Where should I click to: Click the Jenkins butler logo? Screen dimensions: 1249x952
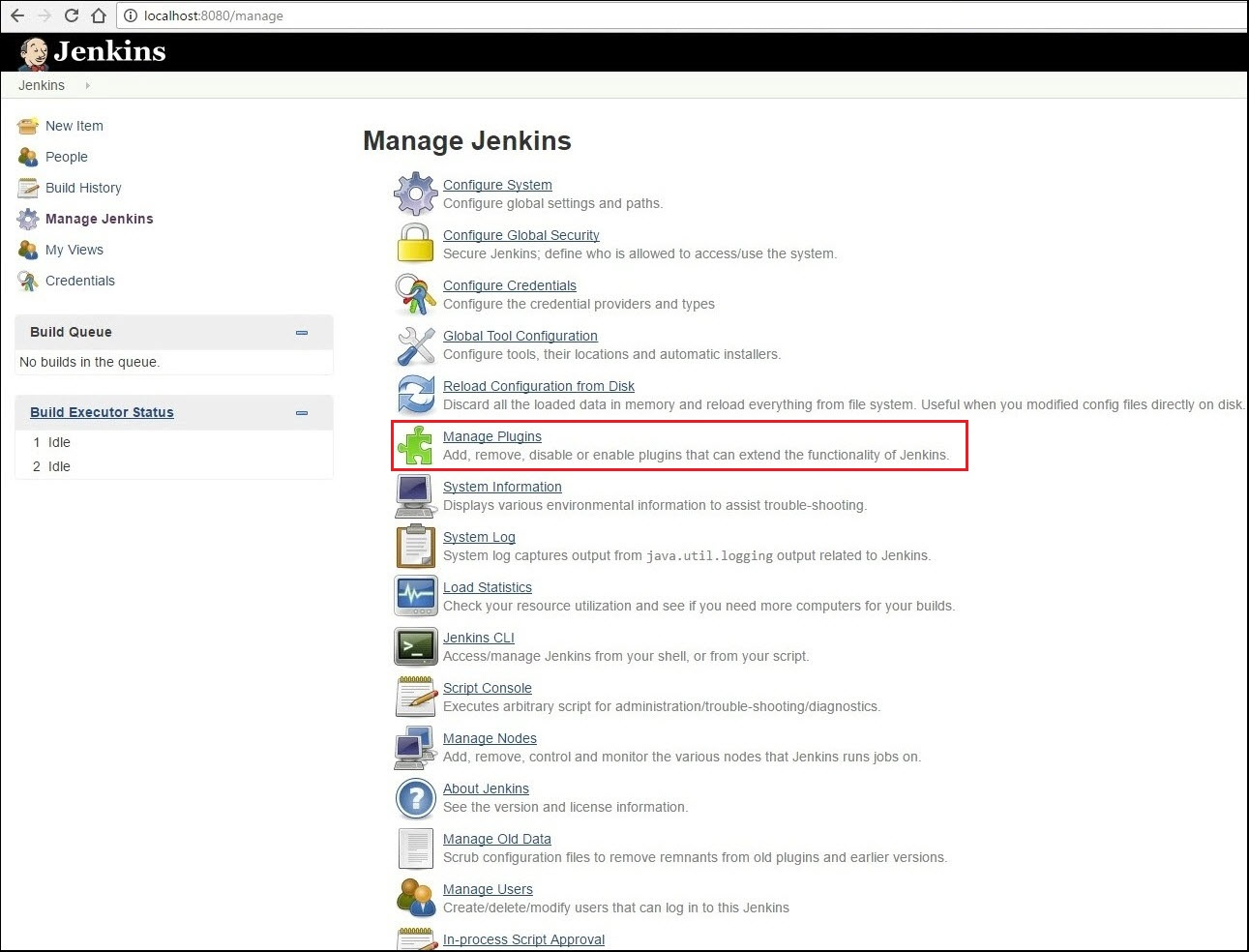(x=34, y=53)
